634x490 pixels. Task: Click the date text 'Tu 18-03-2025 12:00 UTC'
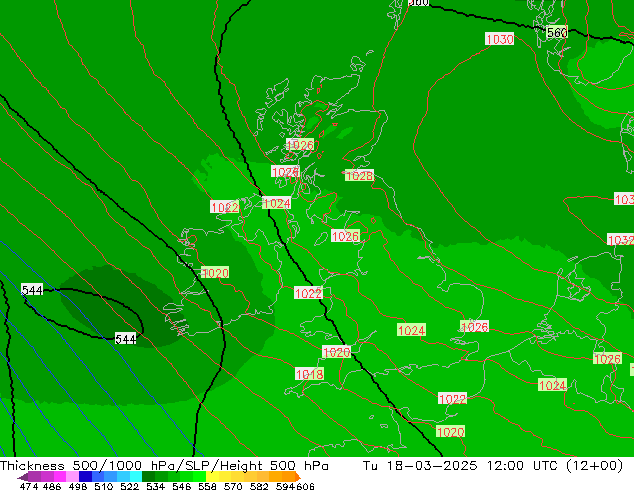click(463, 466)
